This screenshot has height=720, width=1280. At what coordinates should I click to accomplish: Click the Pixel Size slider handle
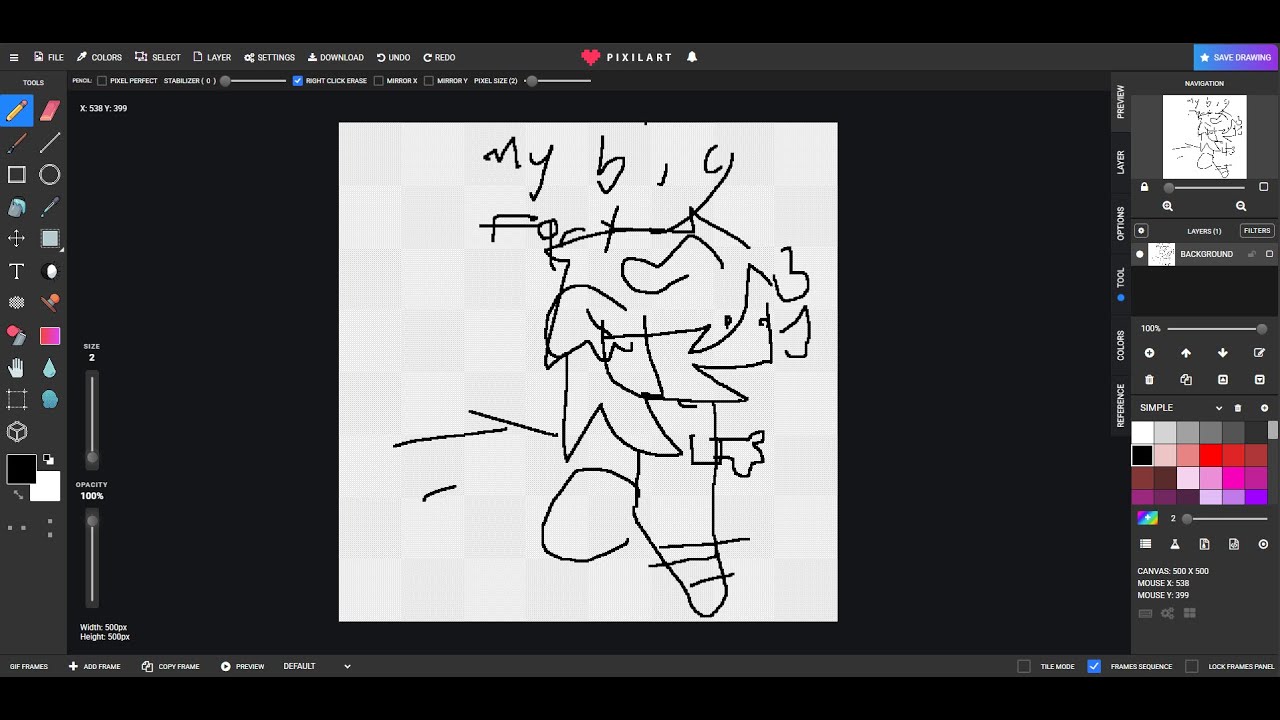[532, 81]
